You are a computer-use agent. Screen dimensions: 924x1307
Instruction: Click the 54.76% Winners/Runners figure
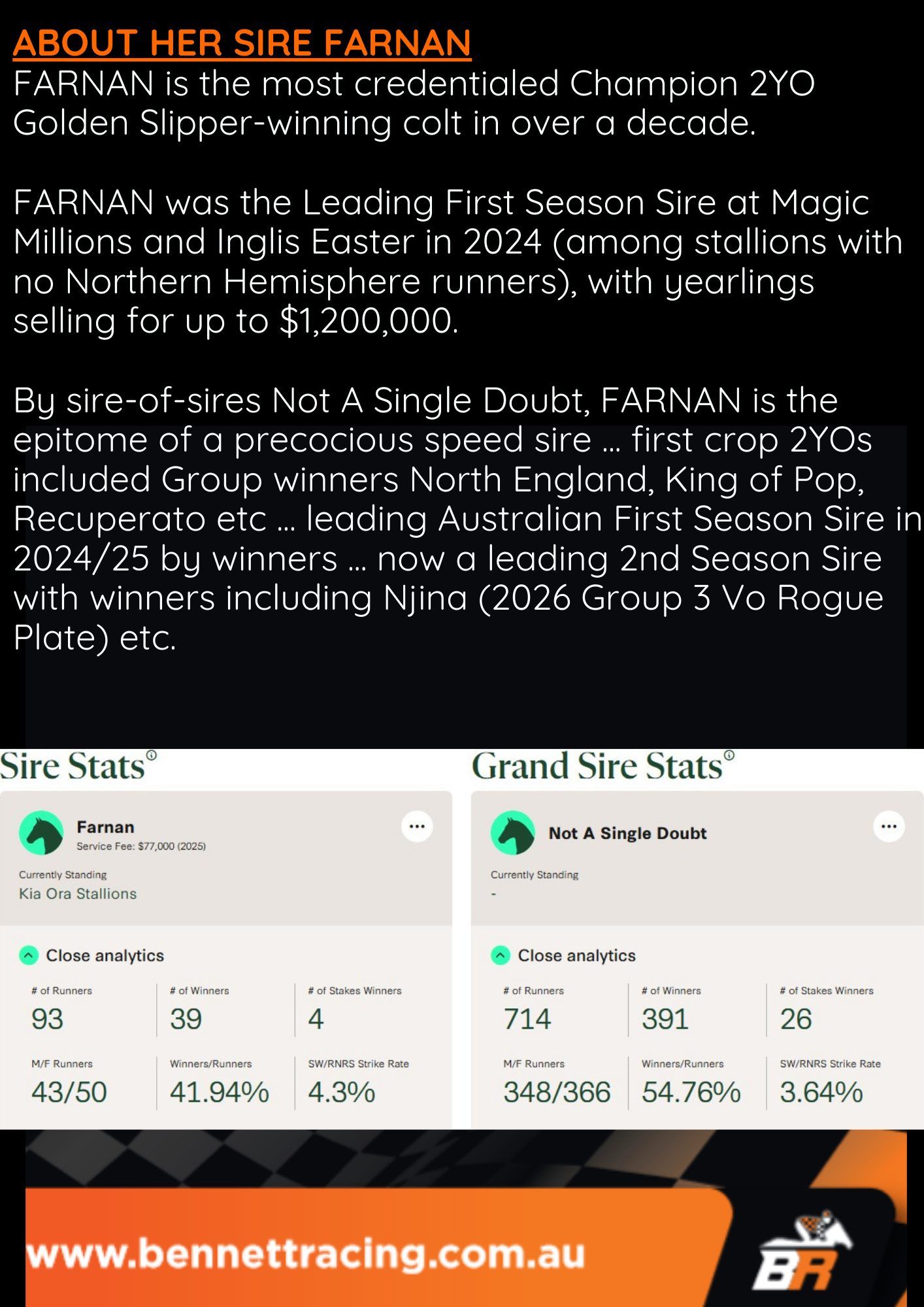(691, 1092)
